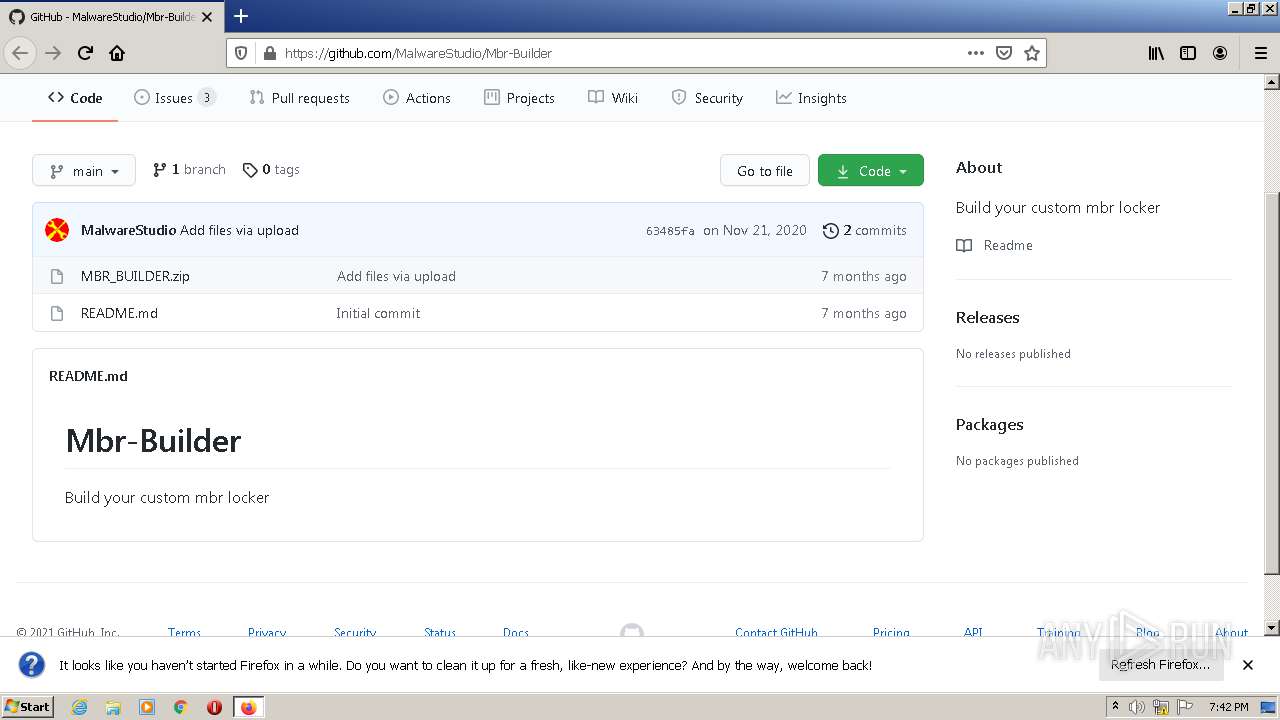This screenshot has width=1280, height=720.
Task: Open the Initial commit message link
Action: coord(378,313)
